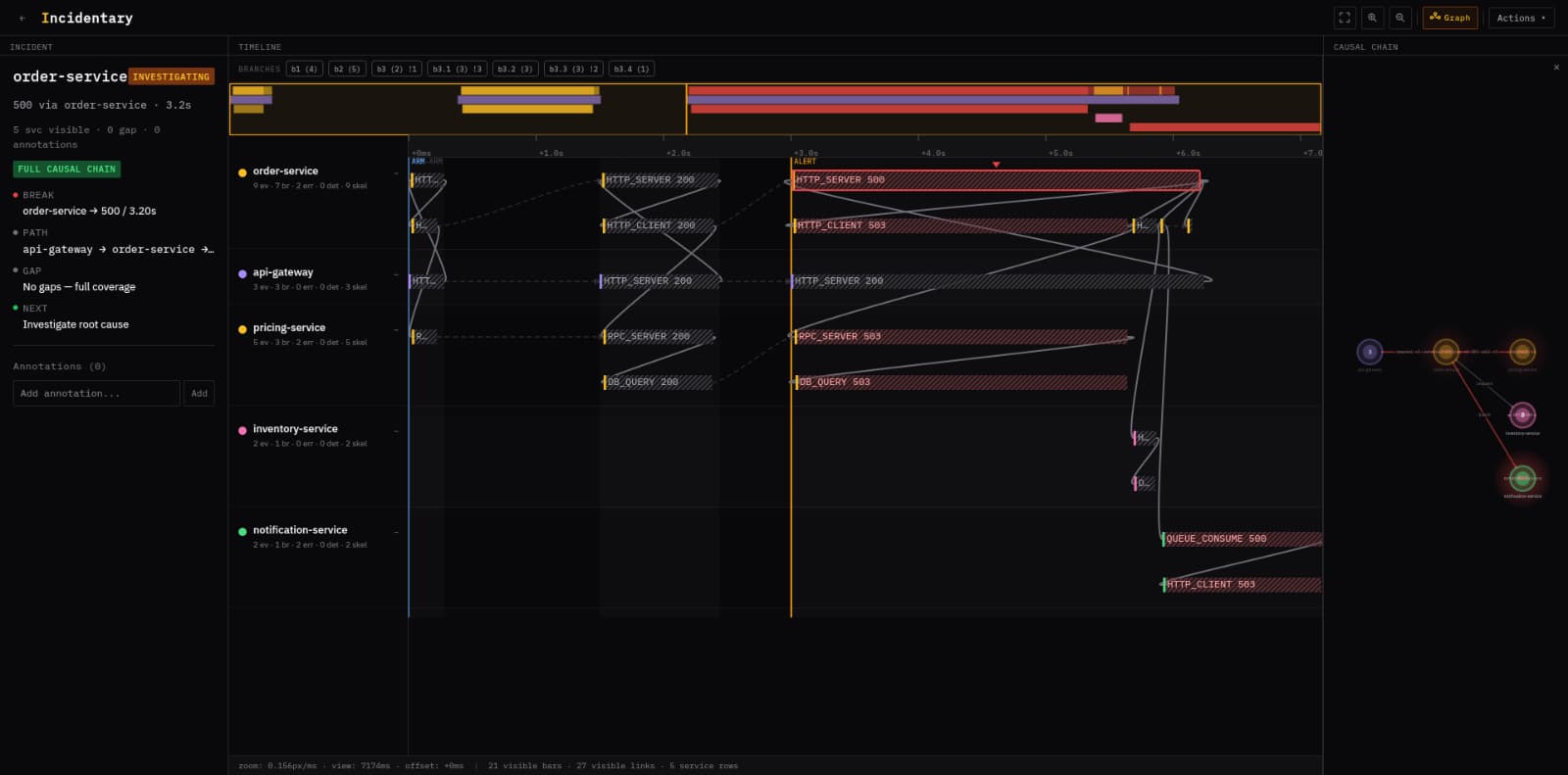Open the PATH api-gateway entry
The width and height of the screenshot is (1568, 775).
point(118,249)
